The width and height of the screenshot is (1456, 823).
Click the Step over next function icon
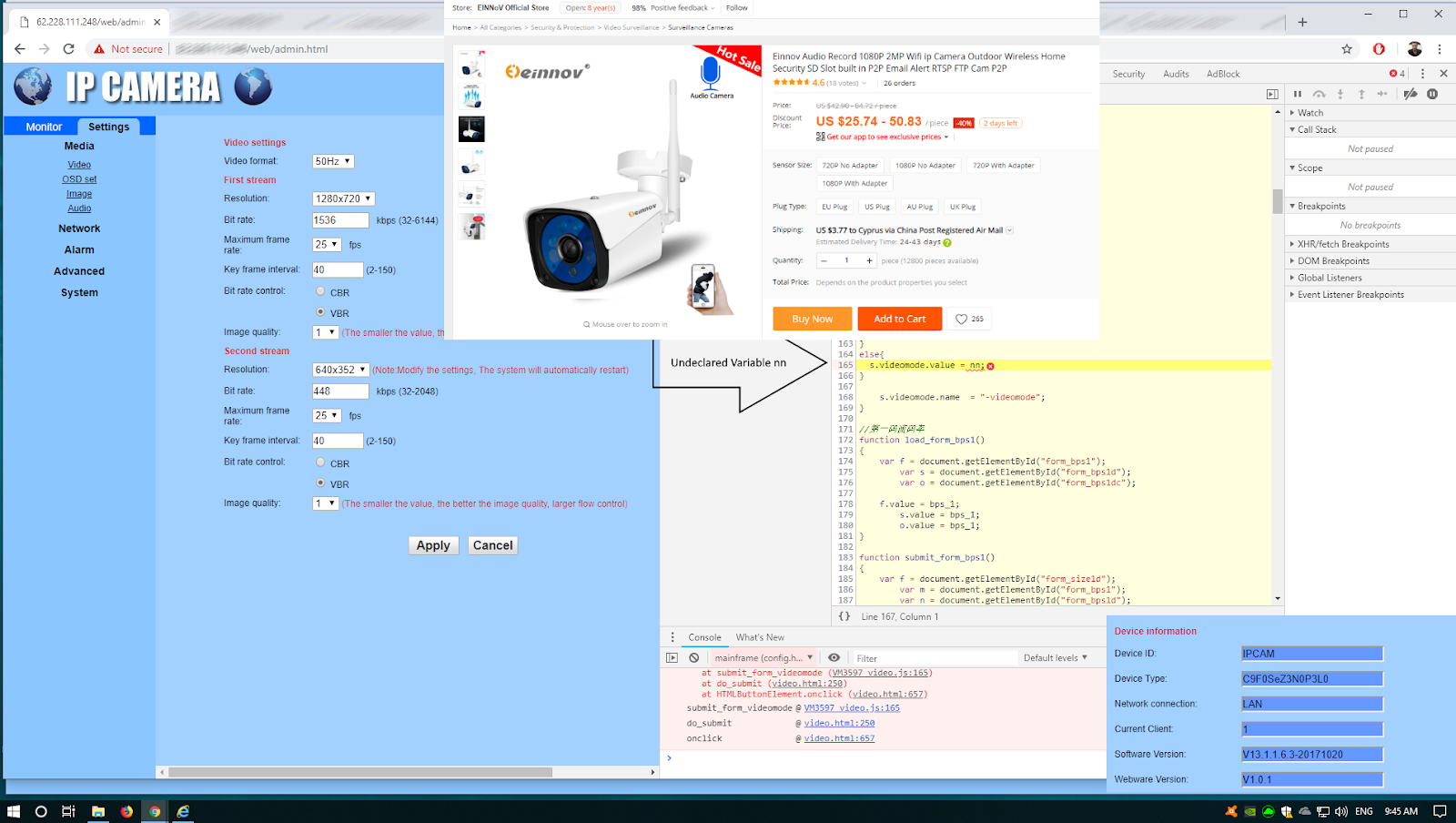pyautogui.click(x=1319, y=94)
